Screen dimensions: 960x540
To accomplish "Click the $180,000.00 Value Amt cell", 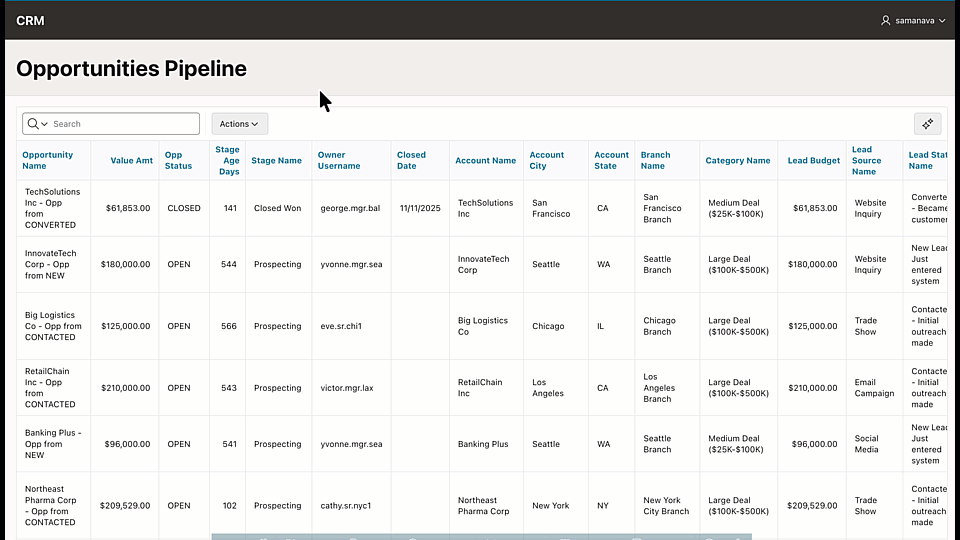I will (x=126, y=264).
